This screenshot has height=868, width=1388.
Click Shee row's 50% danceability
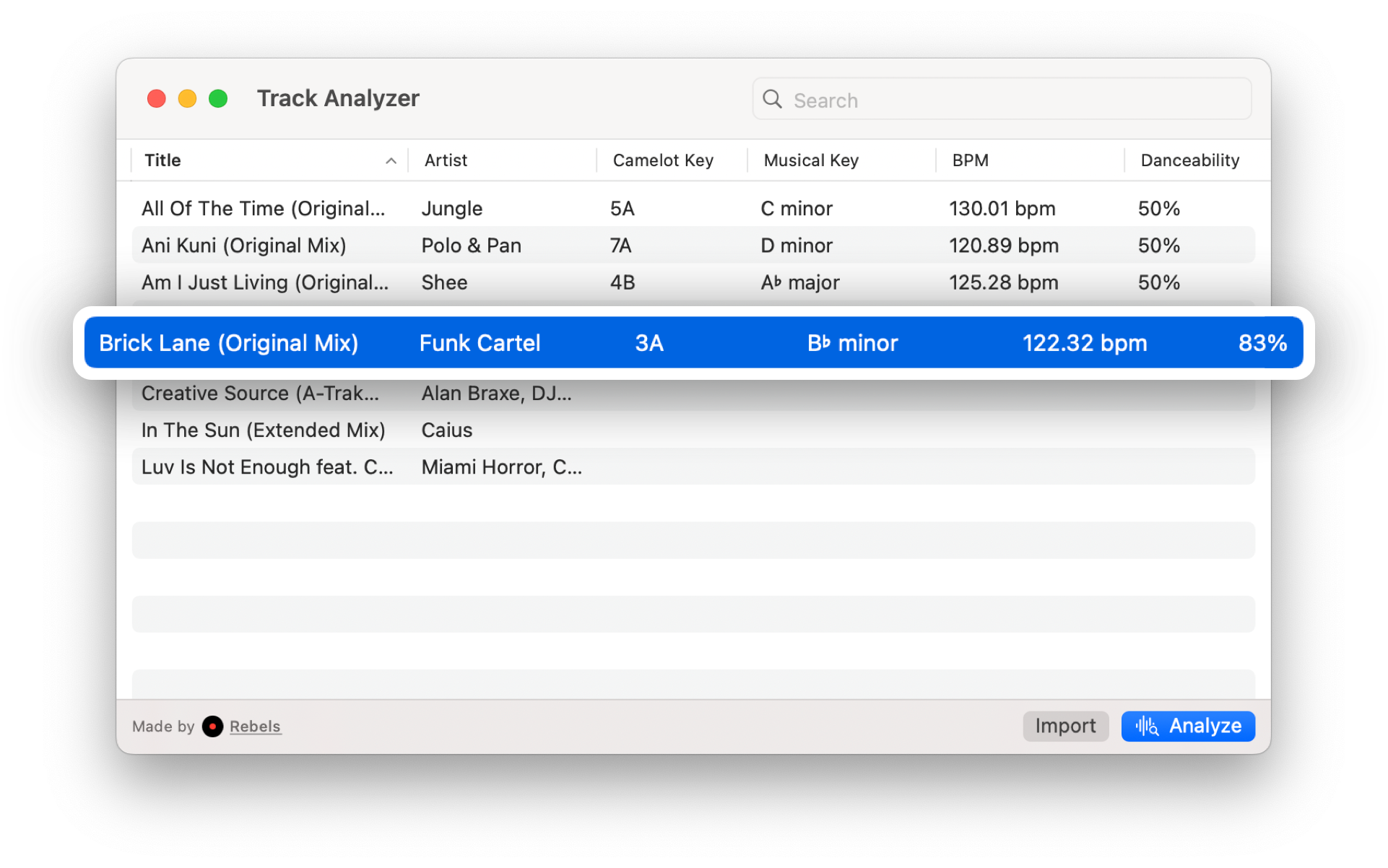pos(1159,282)
